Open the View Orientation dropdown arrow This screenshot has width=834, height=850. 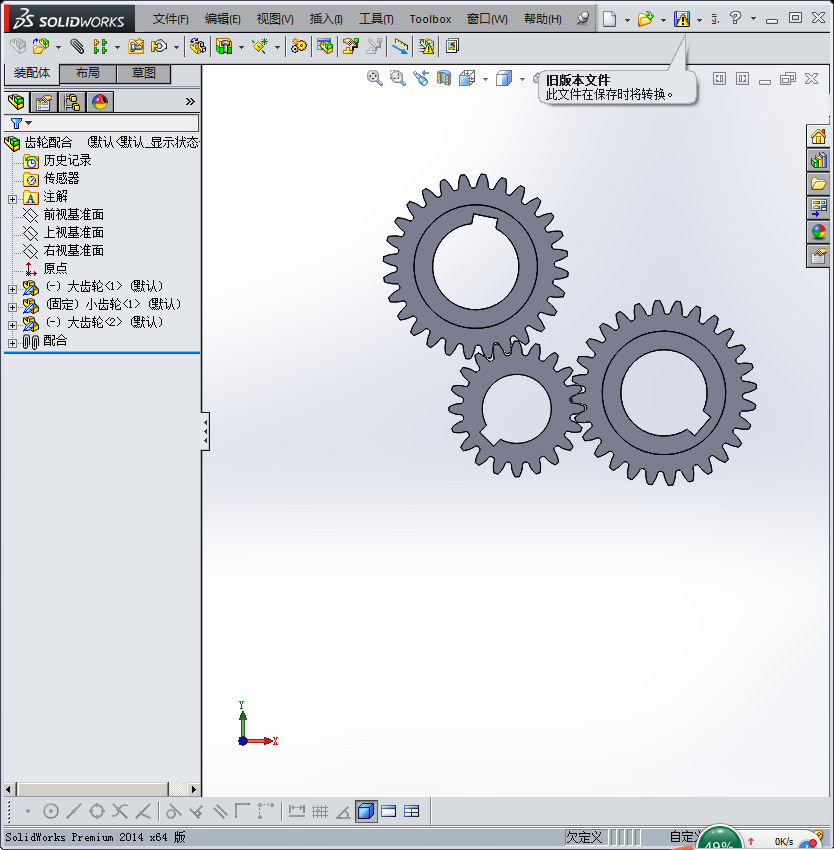pos(484,79)
